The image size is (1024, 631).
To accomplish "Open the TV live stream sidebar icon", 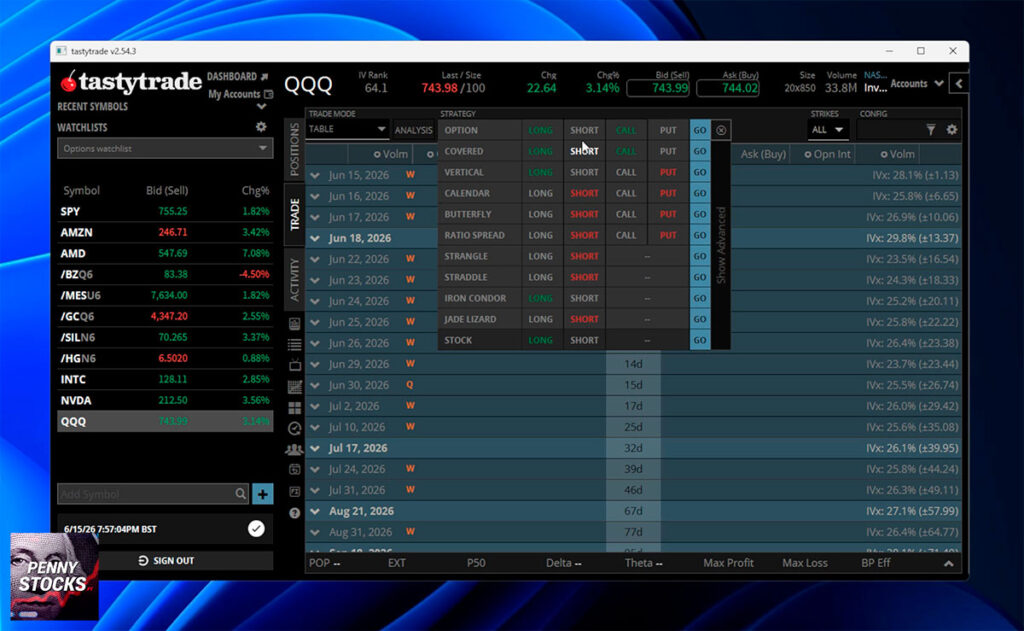I will (295, 364).
